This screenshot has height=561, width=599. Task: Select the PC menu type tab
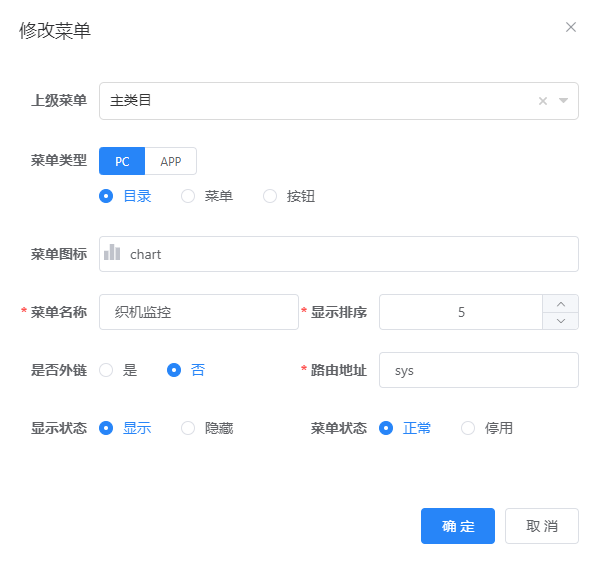(122, 161)
